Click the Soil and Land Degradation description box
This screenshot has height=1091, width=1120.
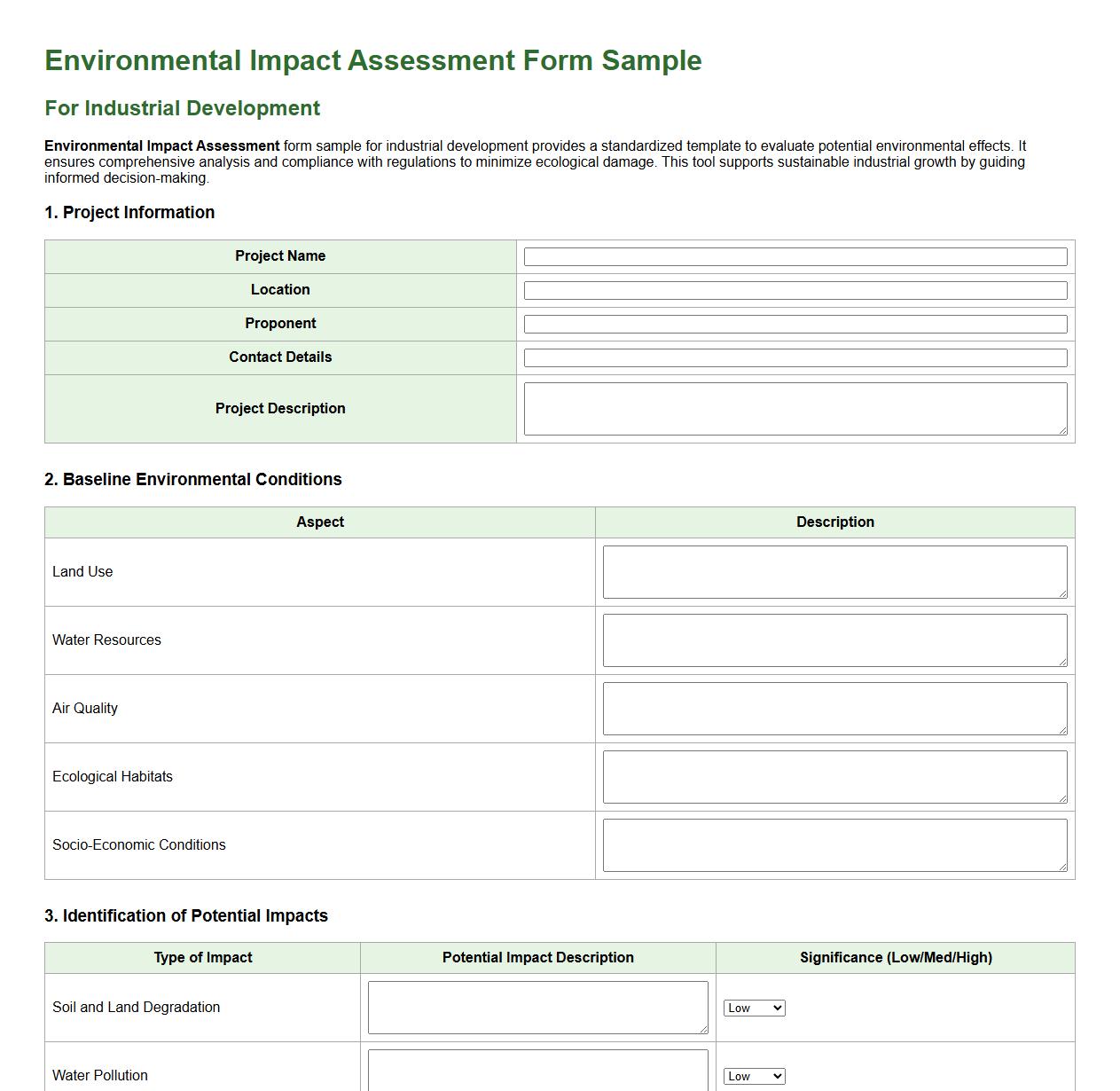(x=537, y=1007)
